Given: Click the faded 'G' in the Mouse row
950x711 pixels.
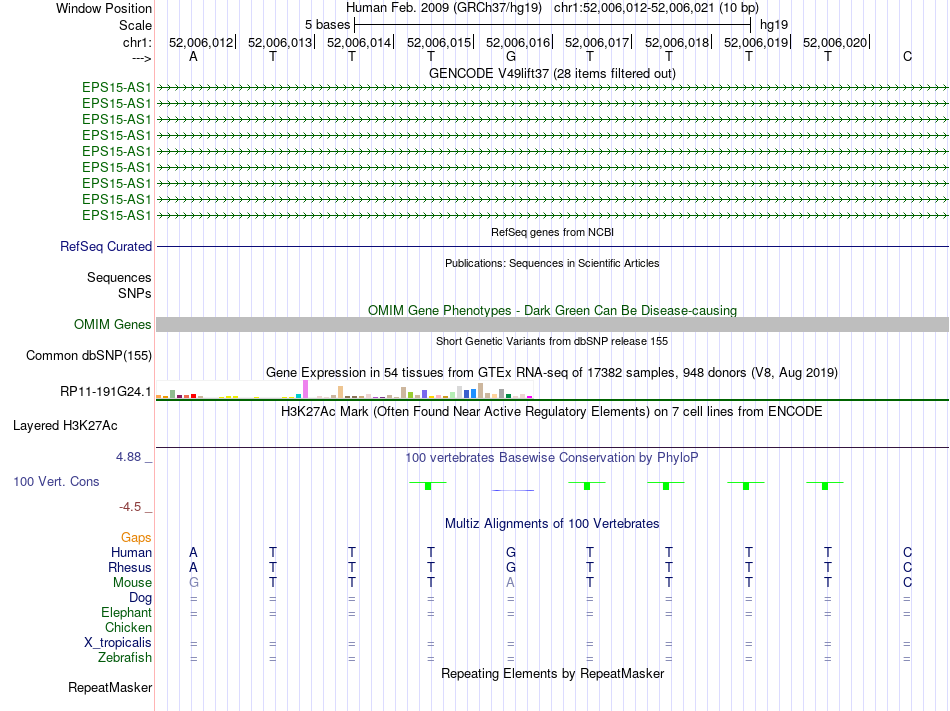Looking at the screenshot, I should coord(193,583).
